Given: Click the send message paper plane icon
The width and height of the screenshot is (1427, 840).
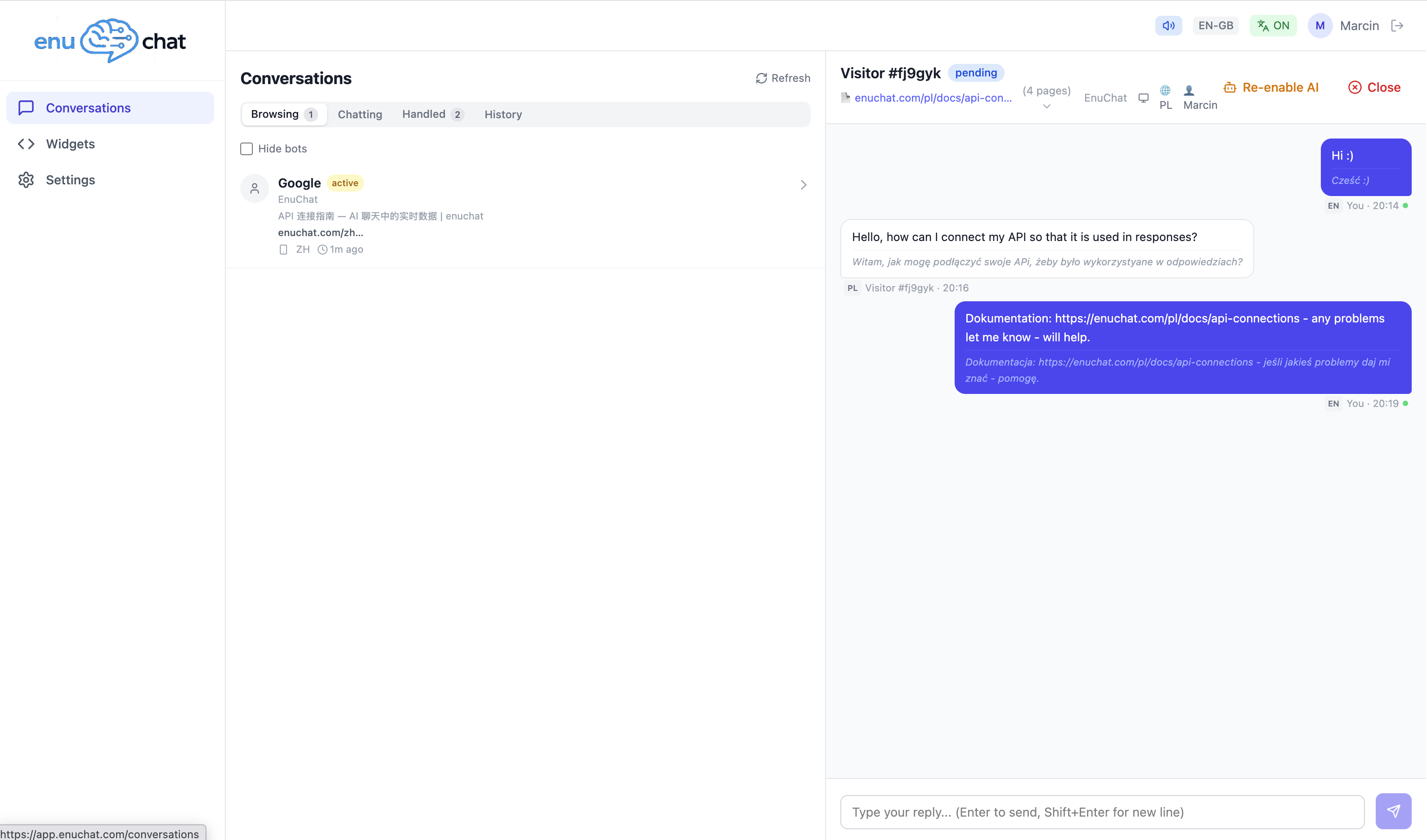Looking at the screenshot, I should click(x=1393, y=811).
